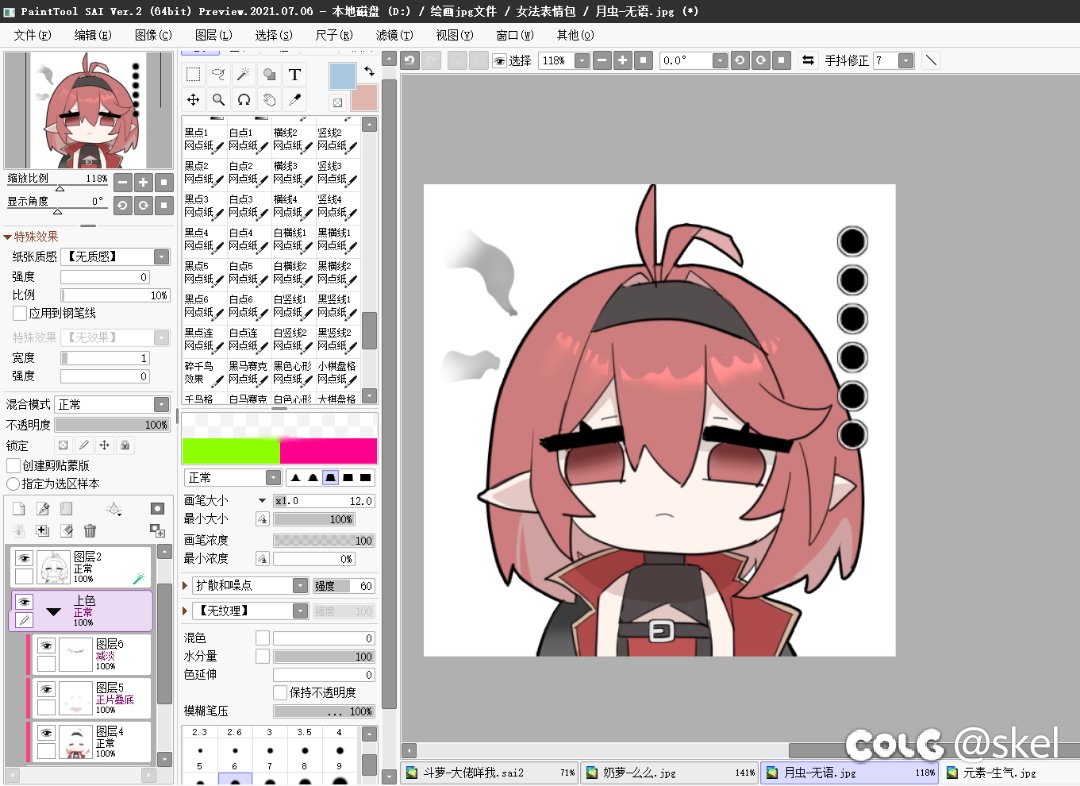The height and width of the screenshot is (786, 1080).
Task: Flip canvas view horizontally icon
Action: click(808, 61)
